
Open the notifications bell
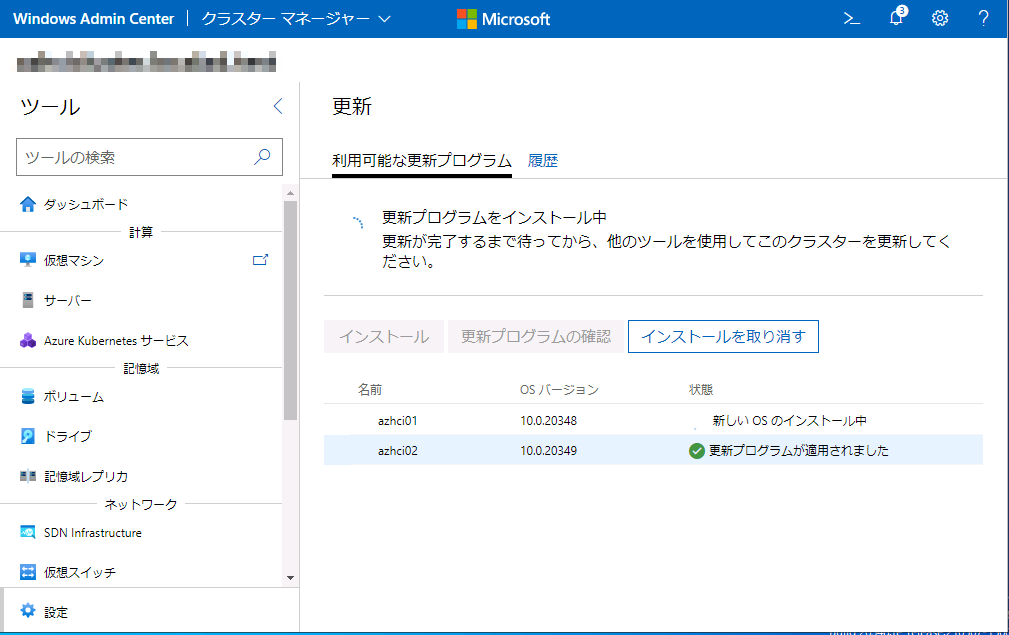point(895,17)
